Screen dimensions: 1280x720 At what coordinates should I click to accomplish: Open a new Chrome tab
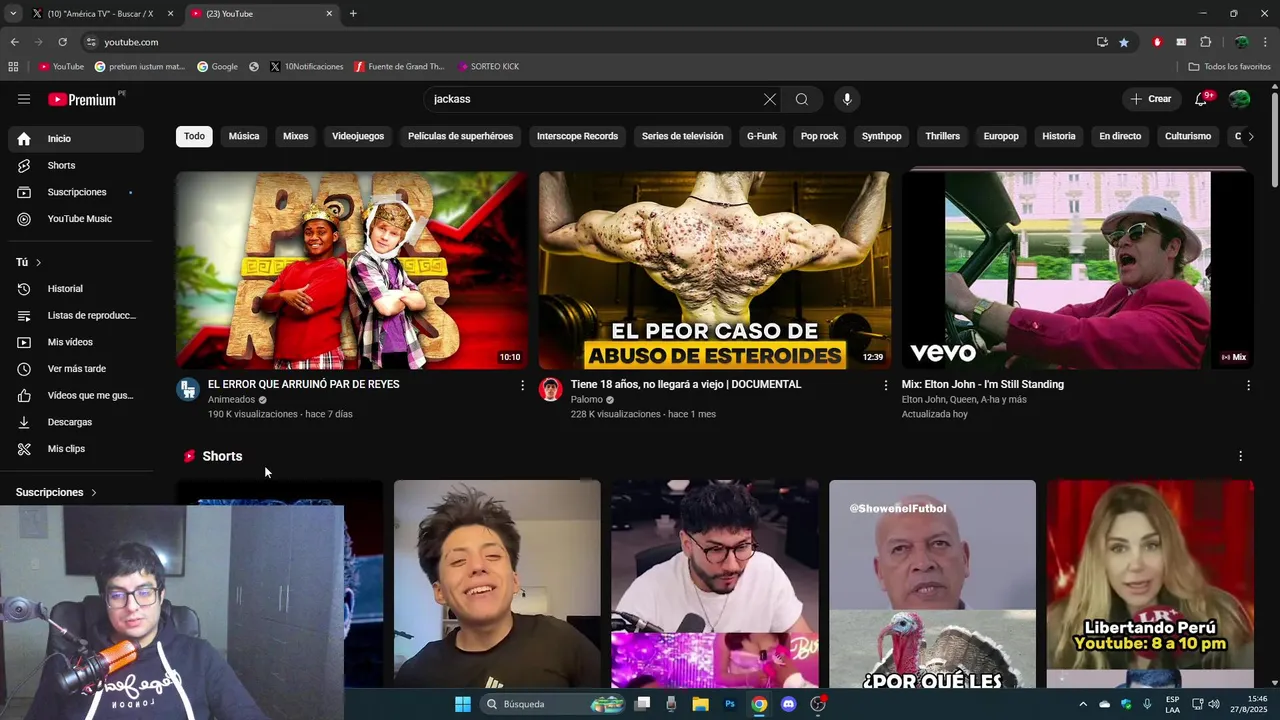click(x=353, y=14)
